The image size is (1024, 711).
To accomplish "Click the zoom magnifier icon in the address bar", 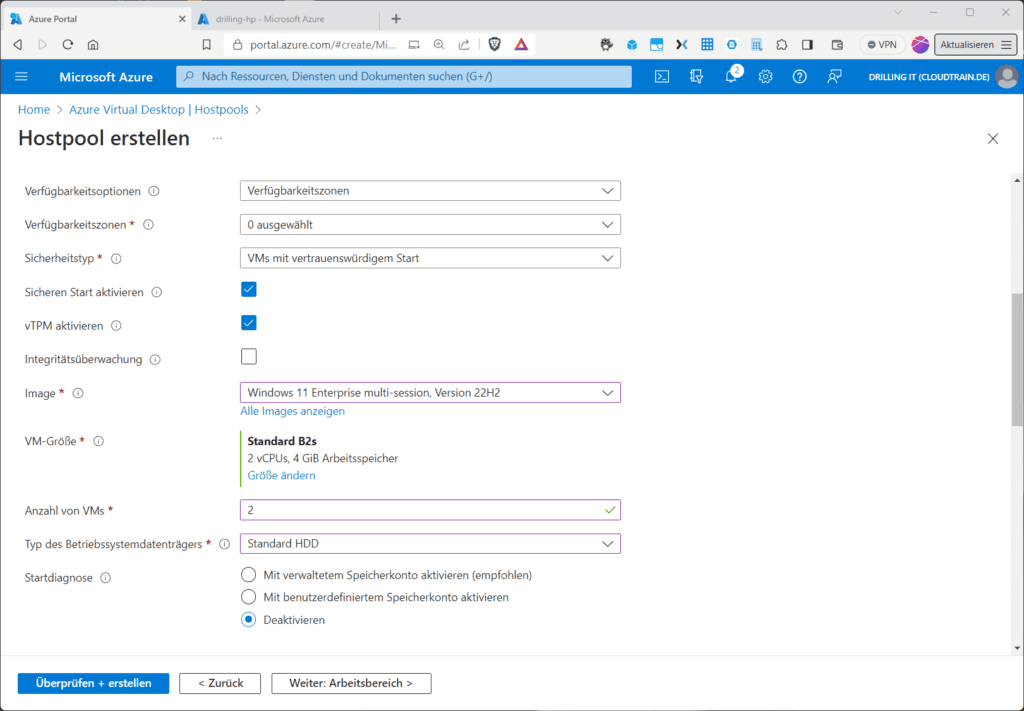I will [x=439, y=44].
